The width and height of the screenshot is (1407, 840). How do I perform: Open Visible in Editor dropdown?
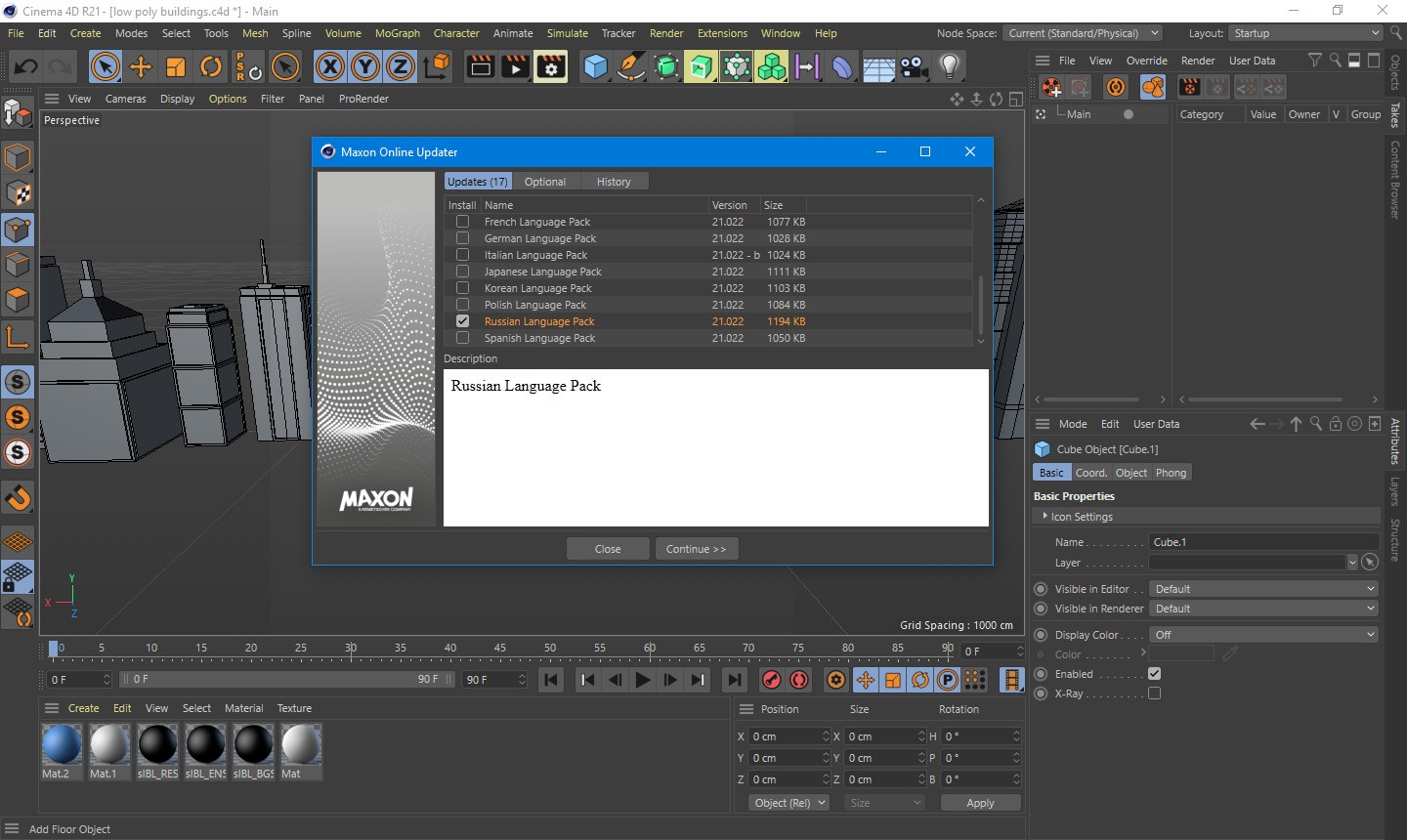click(1263, 589)
